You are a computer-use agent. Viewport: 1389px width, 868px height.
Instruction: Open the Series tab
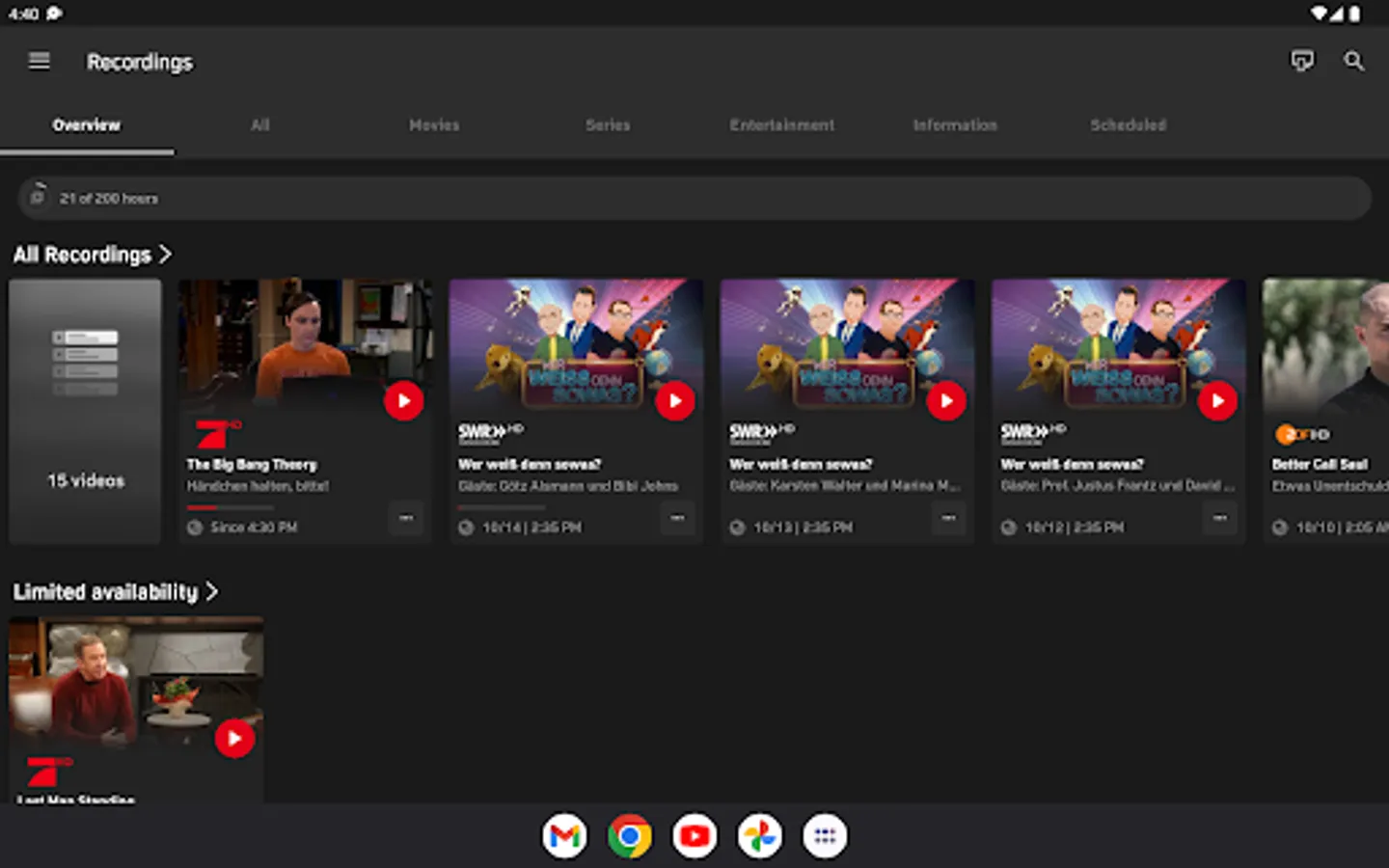pos(608,125)
